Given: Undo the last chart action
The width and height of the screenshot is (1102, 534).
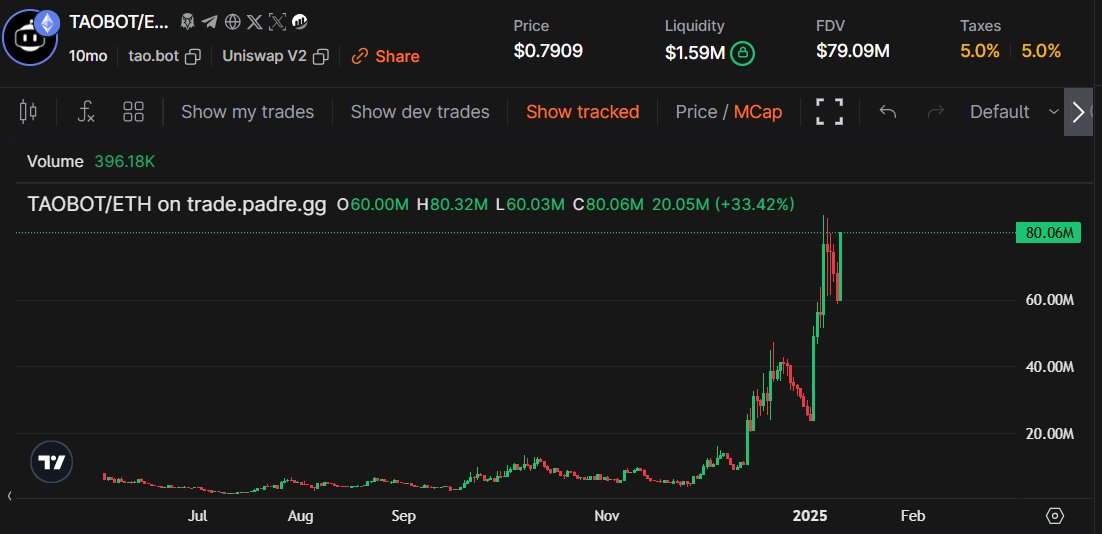Looking at the screenshot, I should 888,111.
